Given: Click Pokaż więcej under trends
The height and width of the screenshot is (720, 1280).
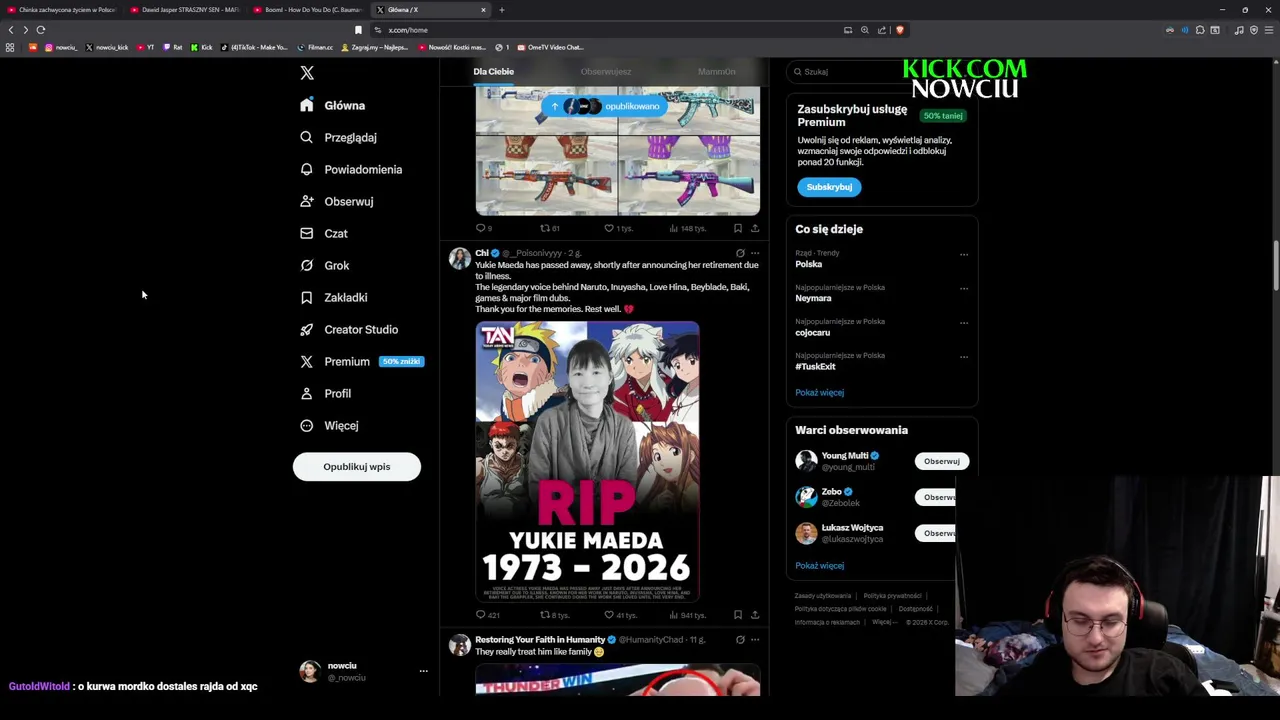Looking at the screenshot, I should pos(819,393).
